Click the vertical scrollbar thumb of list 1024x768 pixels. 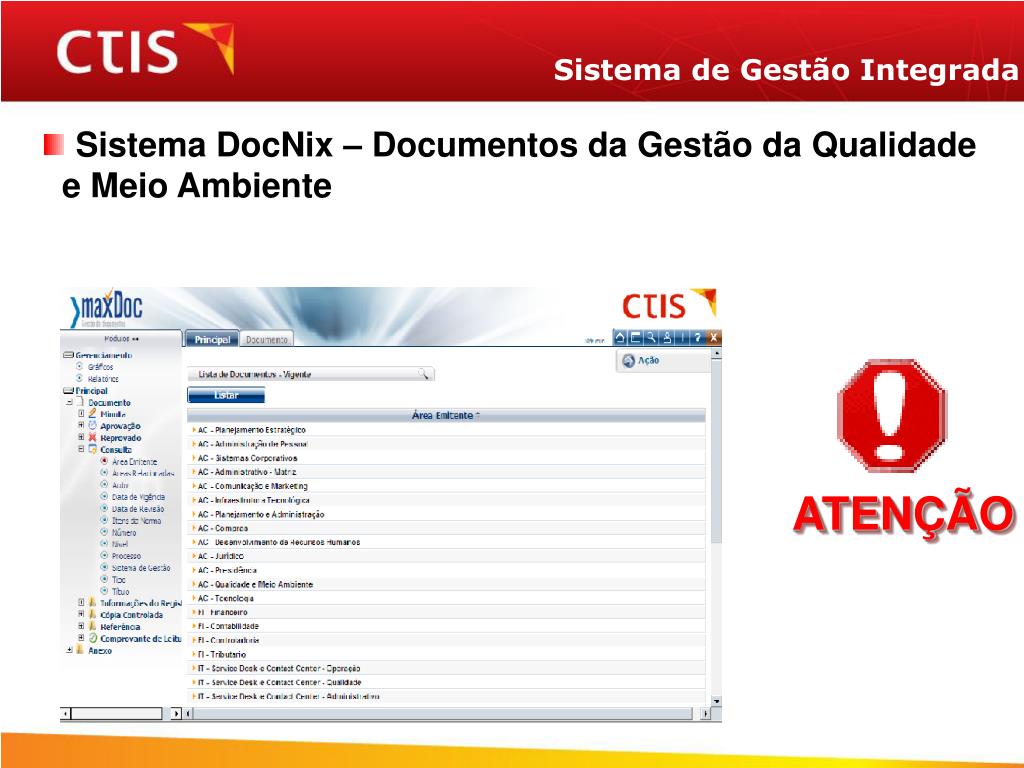716,451
